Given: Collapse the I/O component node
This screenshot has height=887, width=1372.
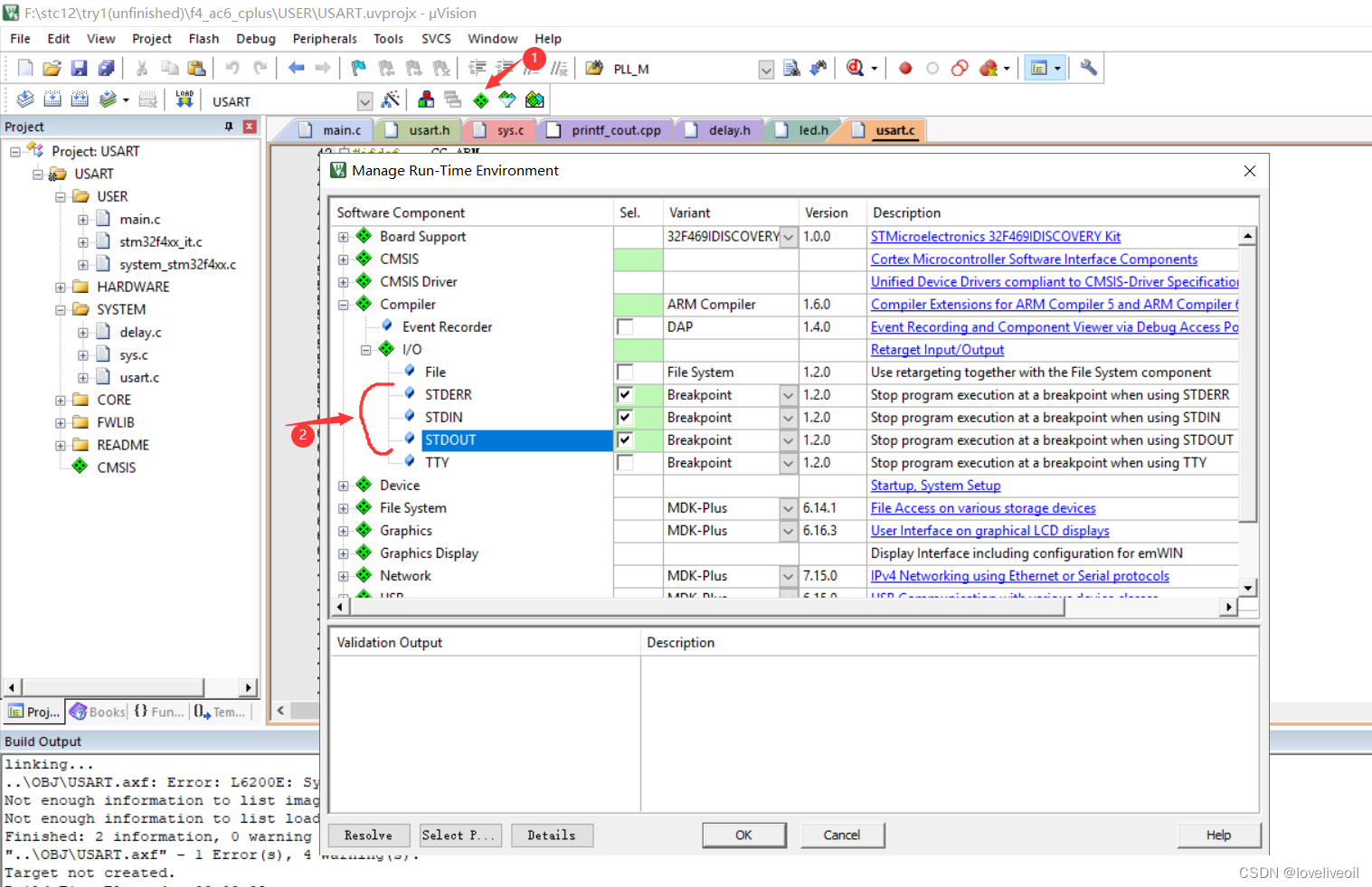Looking at the screenshot, I should point(366,350).
